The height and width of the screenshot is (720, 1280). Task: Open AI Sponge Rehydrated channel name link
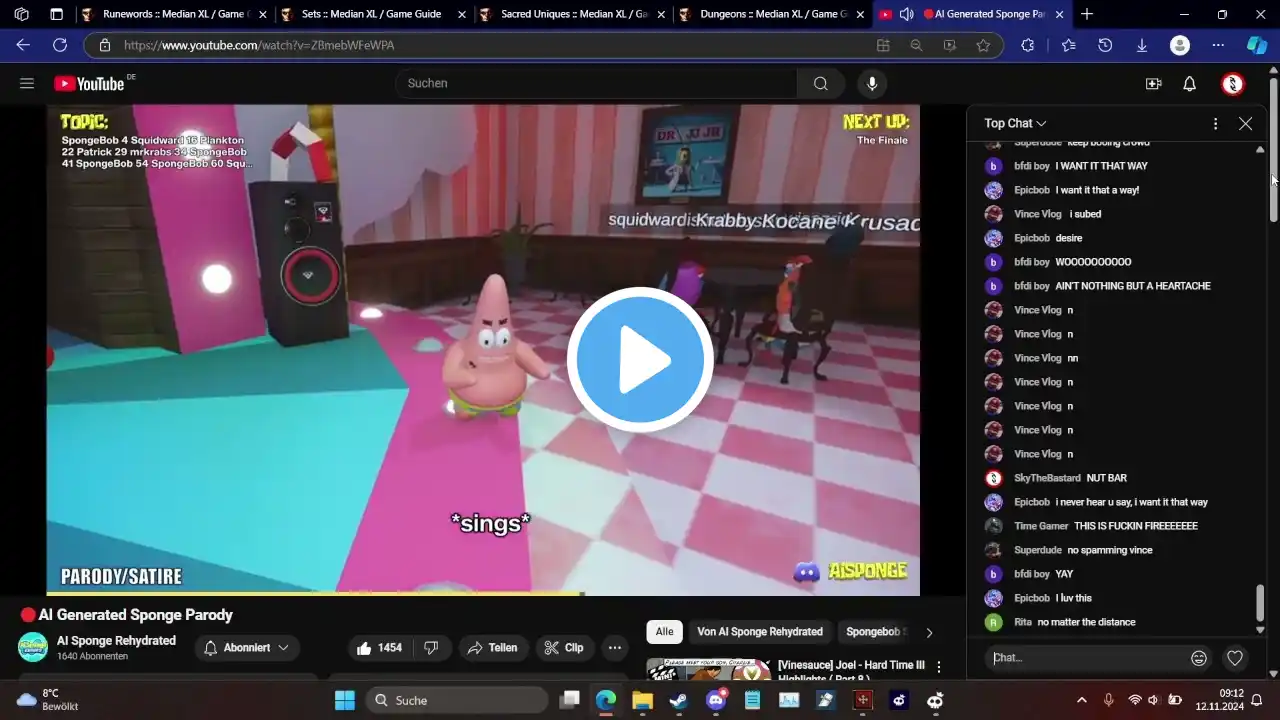coord(116,641)
